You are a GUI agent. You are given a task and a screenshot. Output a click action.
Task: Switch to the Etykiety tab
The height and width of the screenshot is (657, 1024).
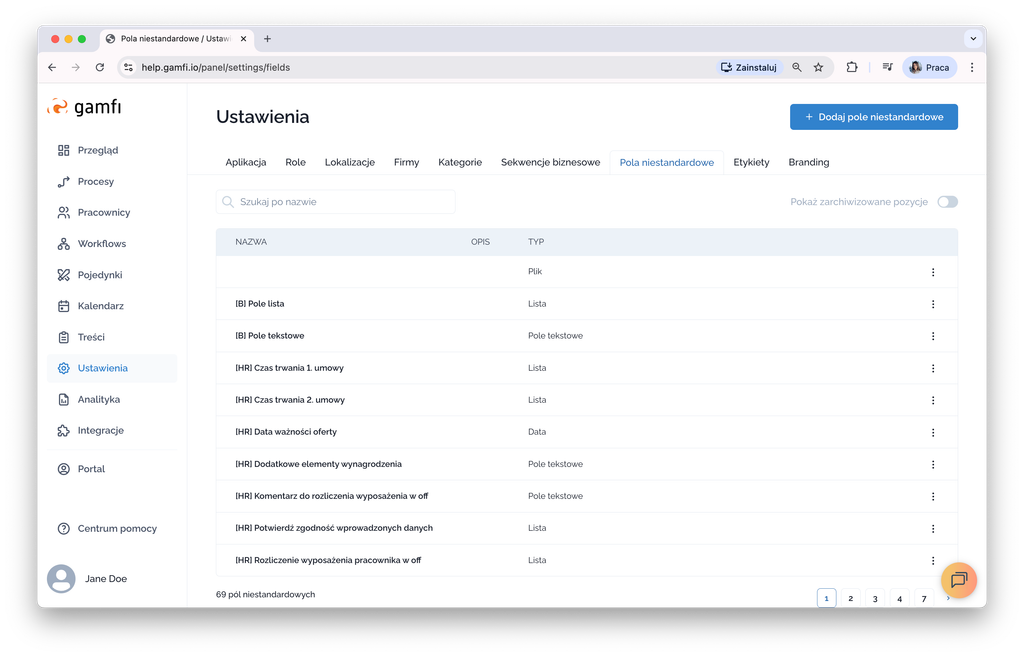pos(751,162)
